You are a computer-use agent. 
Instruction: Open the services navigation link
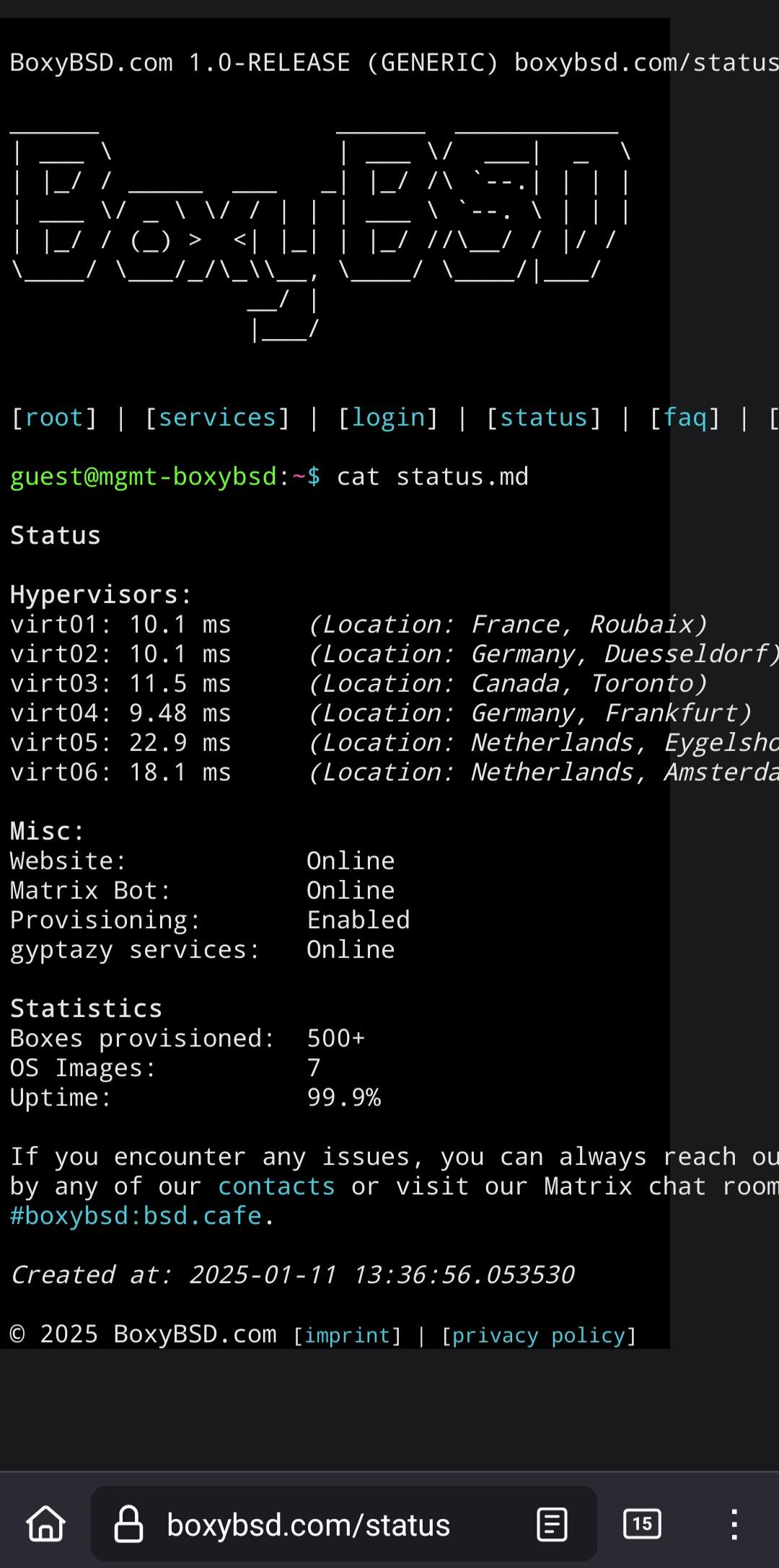[218, 418]
